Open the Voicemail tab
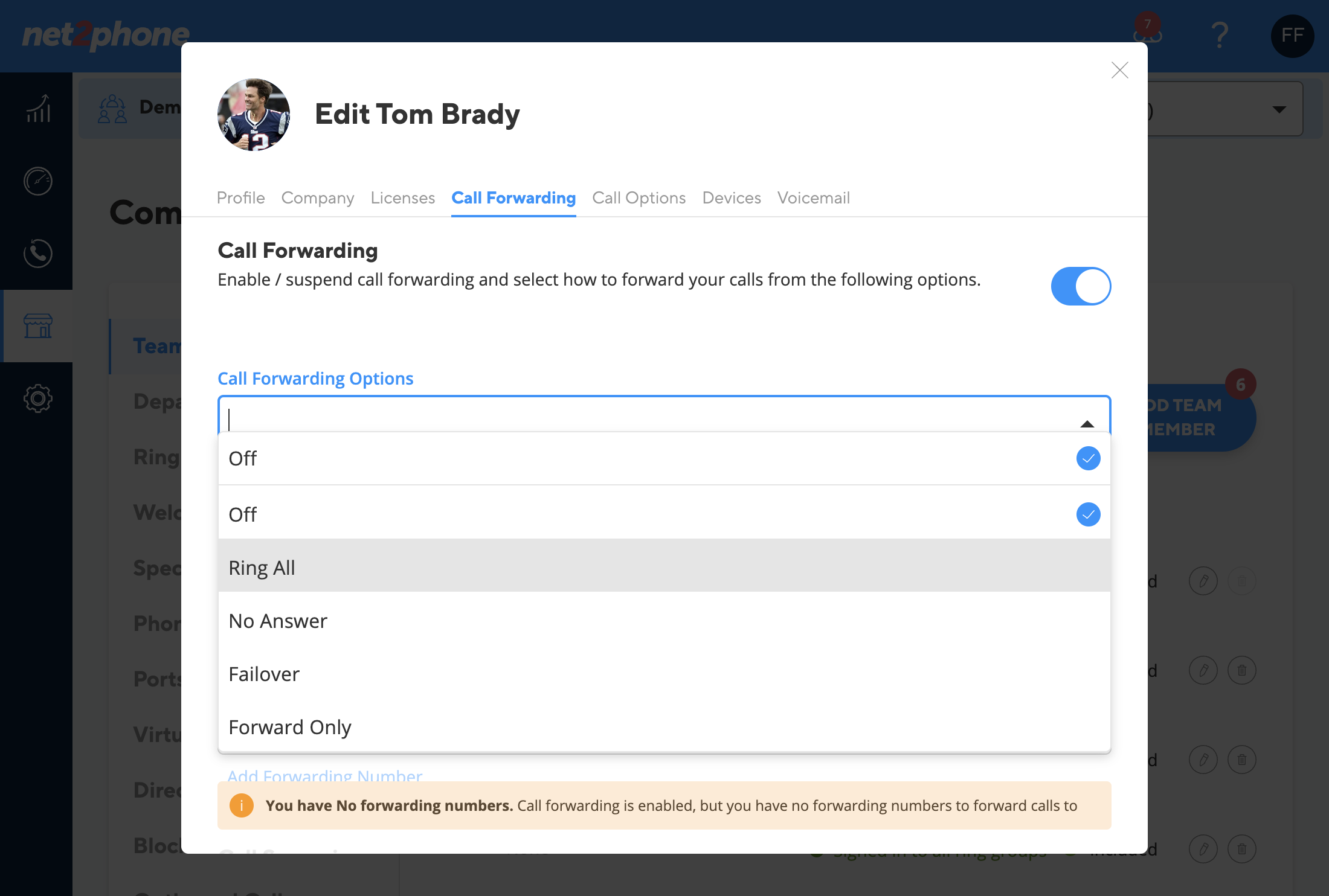 [814, 198]
